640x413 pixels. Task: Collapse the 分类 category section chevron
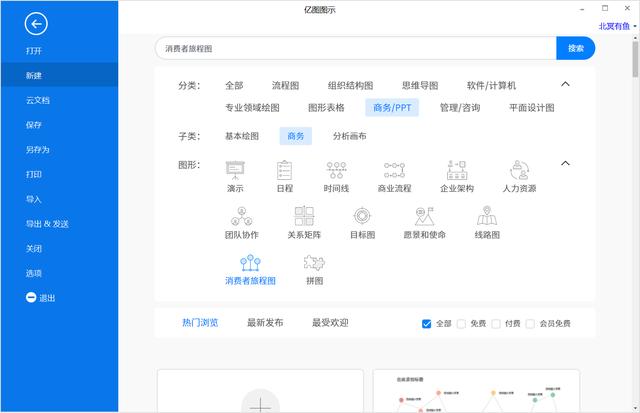coord(565,84)
